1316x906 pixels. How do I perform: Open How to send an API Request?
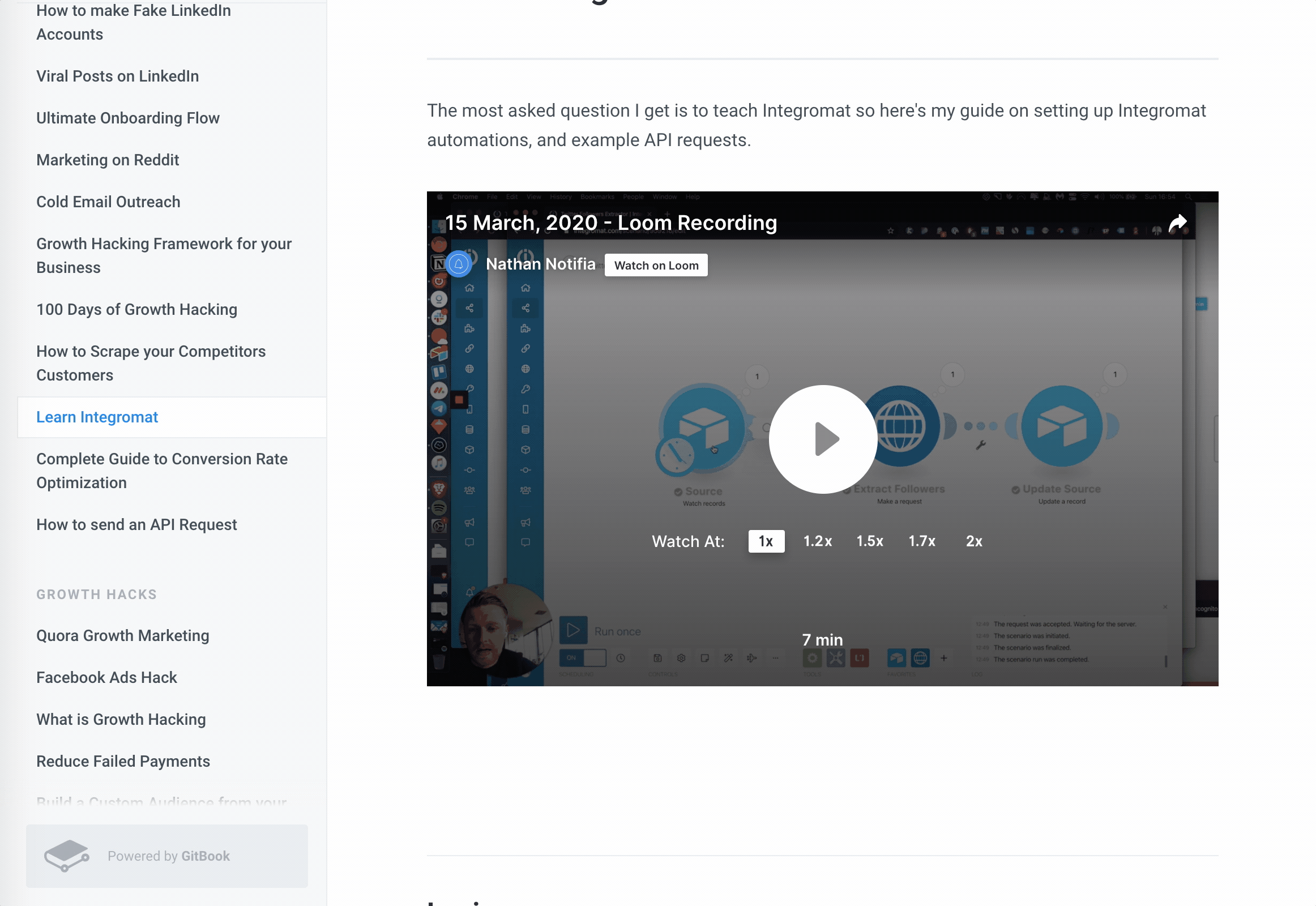click(136, 524)
